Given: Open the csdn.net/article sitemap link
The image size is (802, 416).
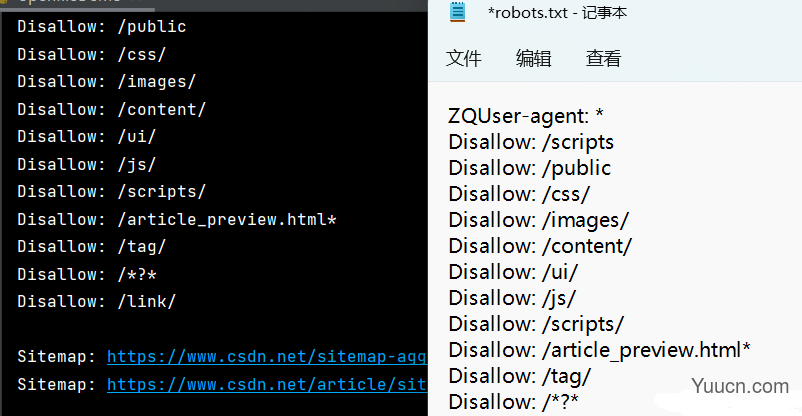Looking at the screenshot, I should pyautogui.click(x=267, y=384).
